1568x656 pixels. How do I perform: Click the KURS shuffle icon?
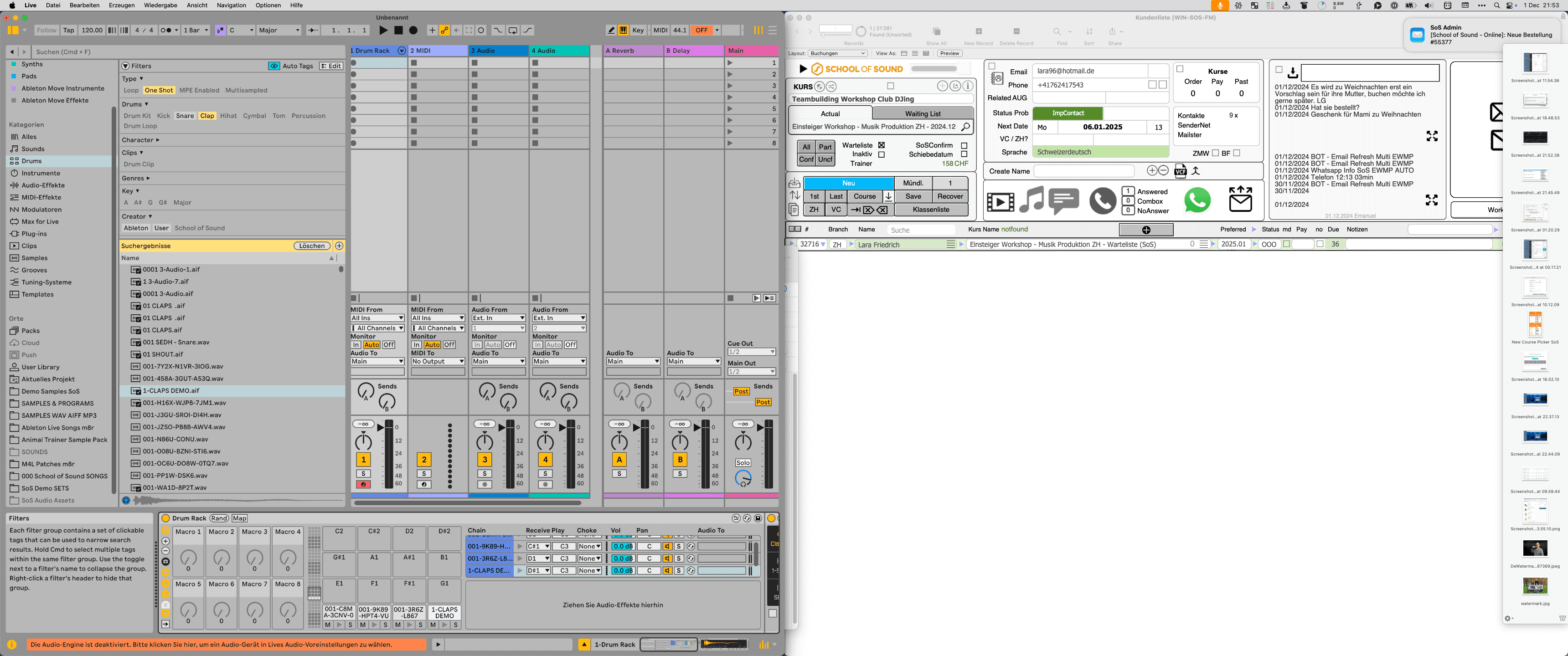pos(831,87)
